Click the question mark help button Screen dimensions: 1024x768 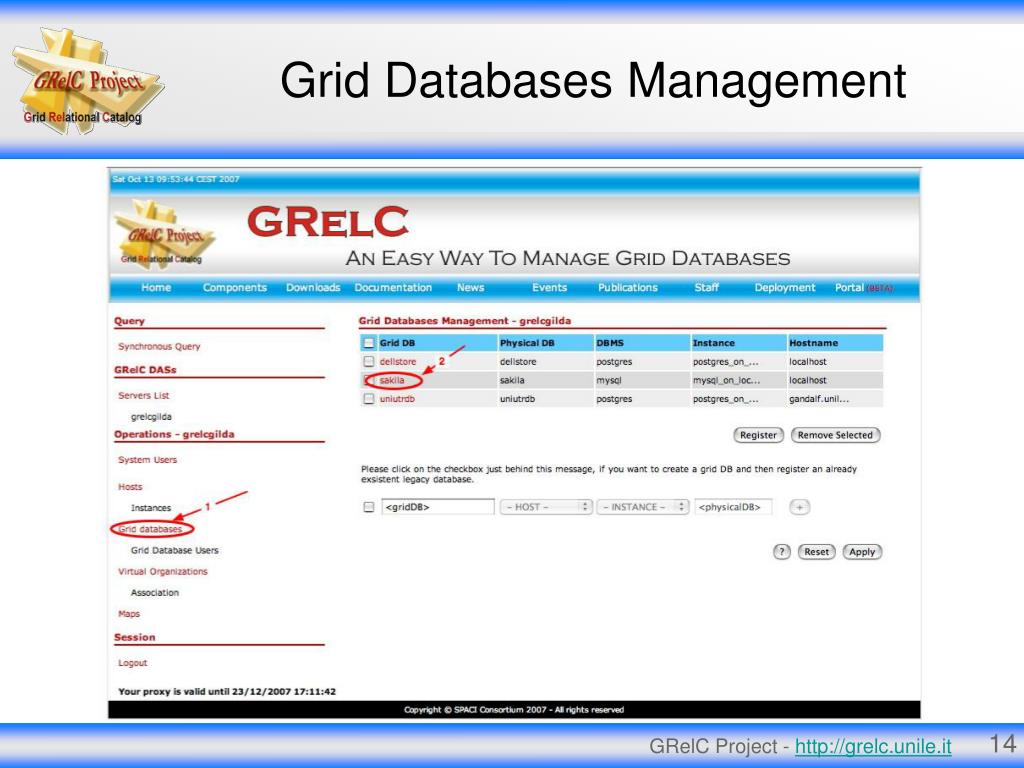782,552
